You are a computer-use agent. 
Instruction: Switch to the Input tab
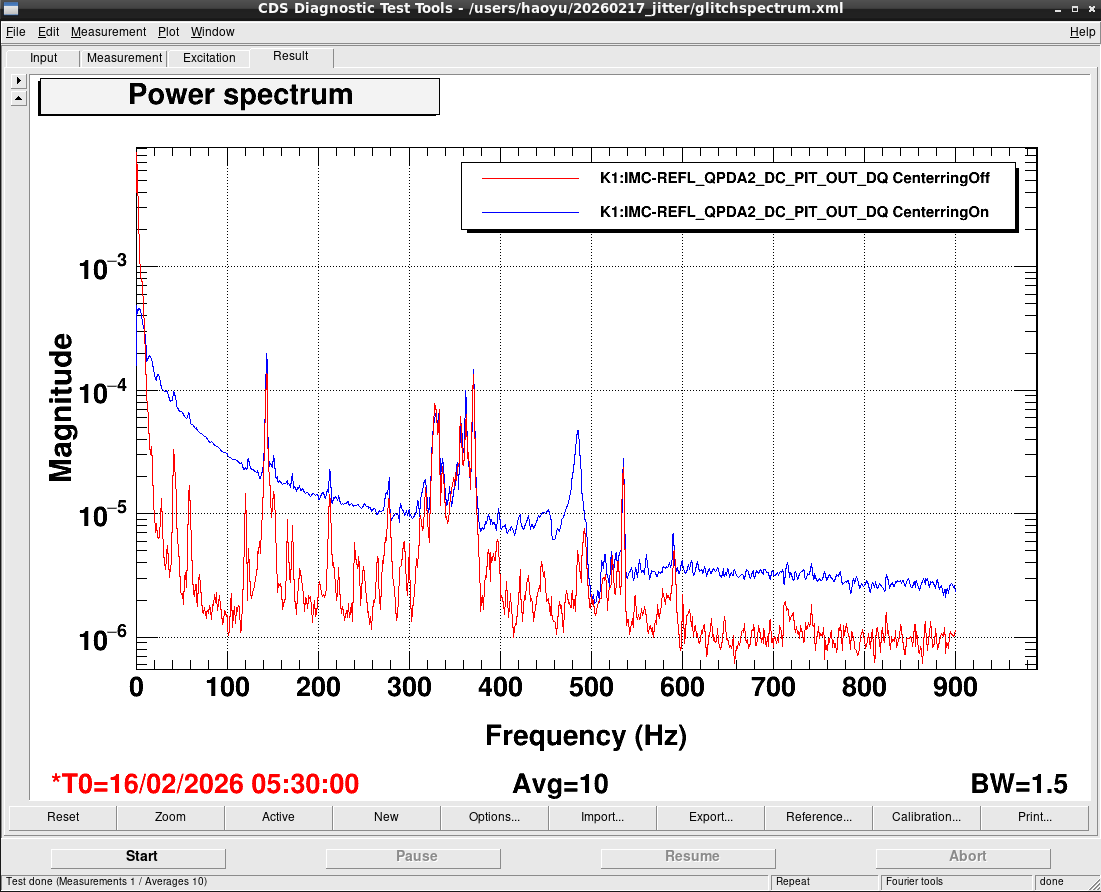pyautogui.click(x=43, y=58)
